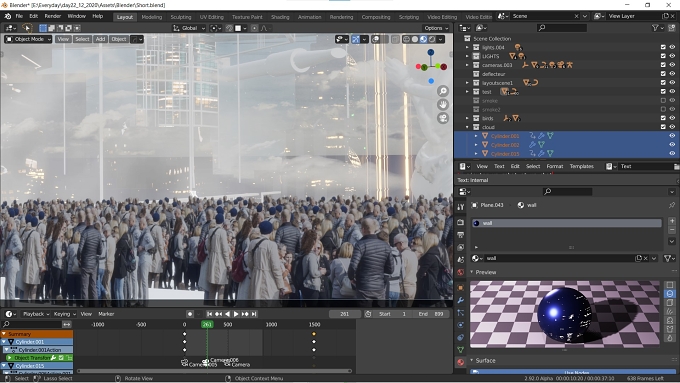Select hair preview shape icon
680x383 pixels.
click(670, 311)
